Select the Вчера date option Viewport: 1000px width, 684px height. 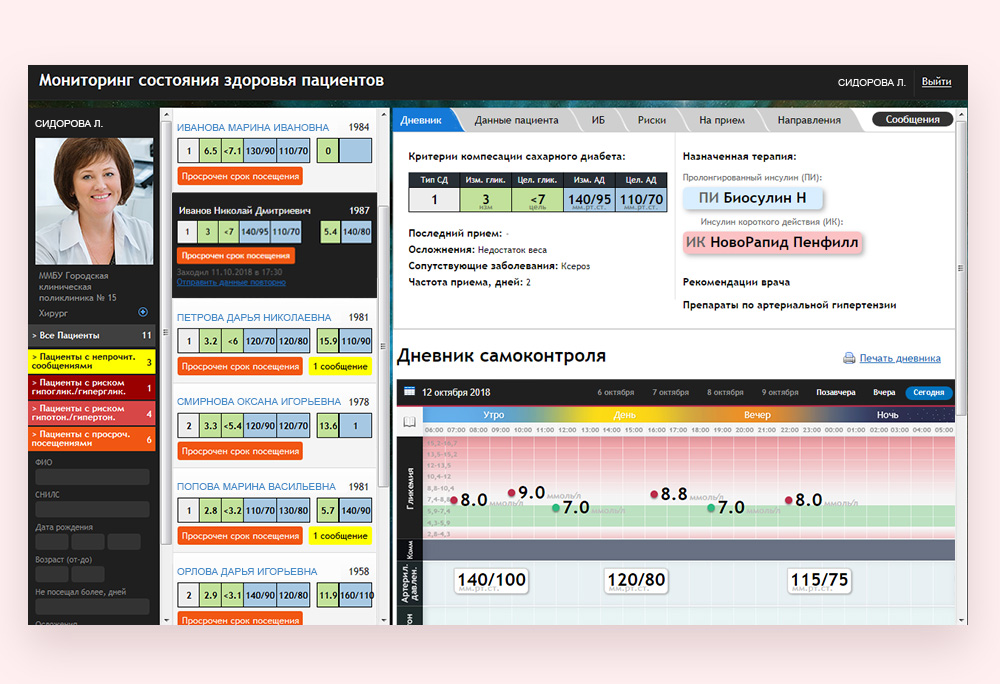[884, 393]
